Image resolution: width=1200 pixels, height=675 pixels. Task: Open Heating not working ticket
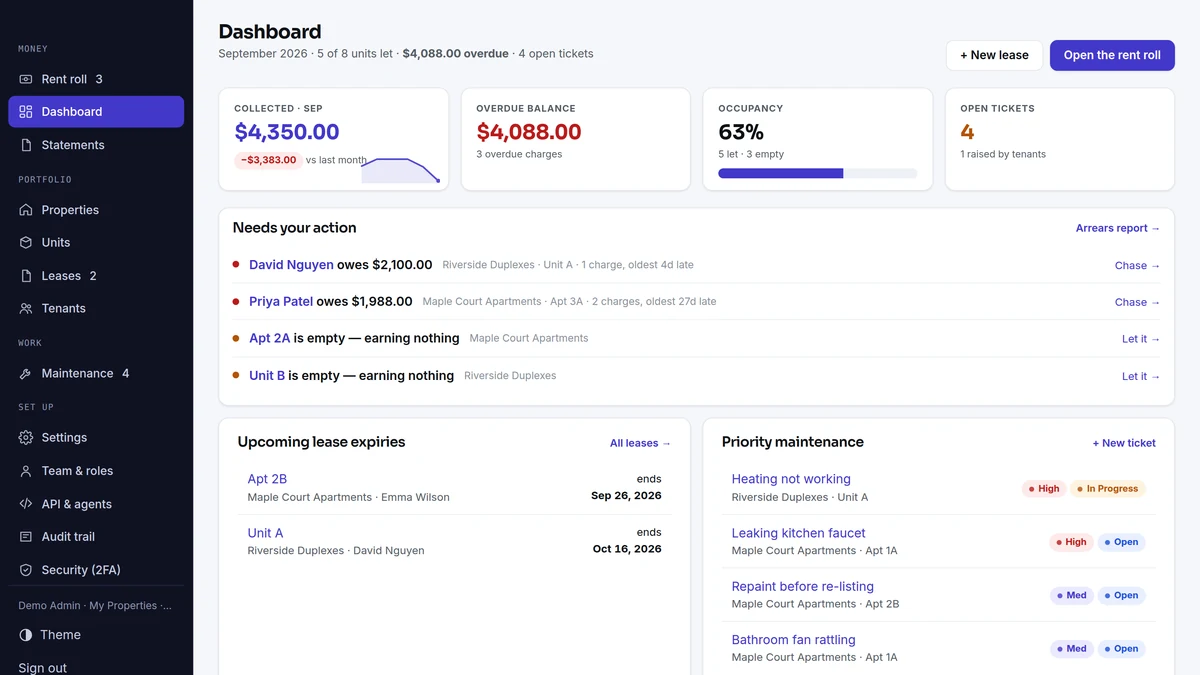coord(791,479)
